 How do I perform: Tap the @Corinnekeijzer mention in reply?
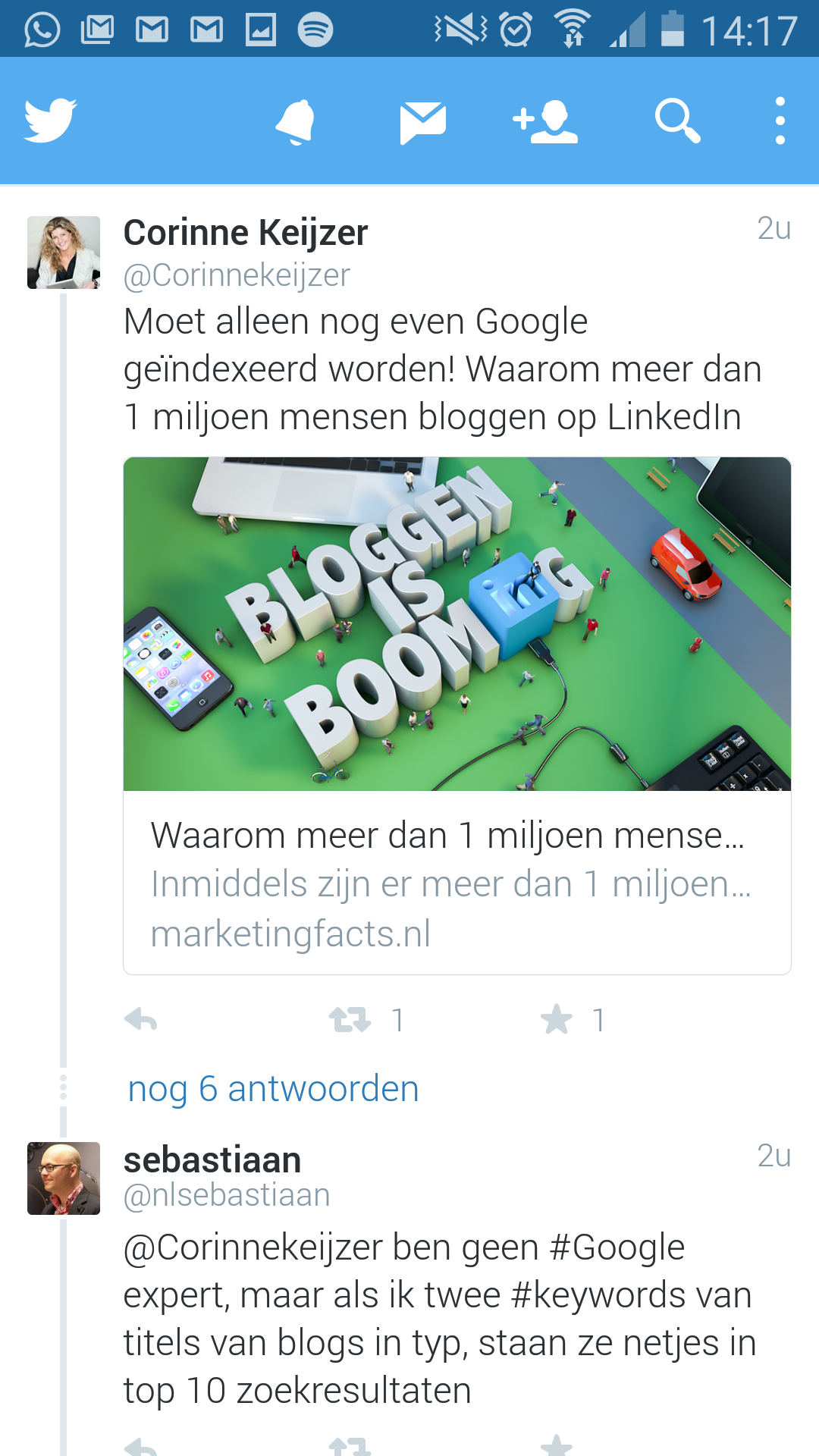tap(253, 1248)
